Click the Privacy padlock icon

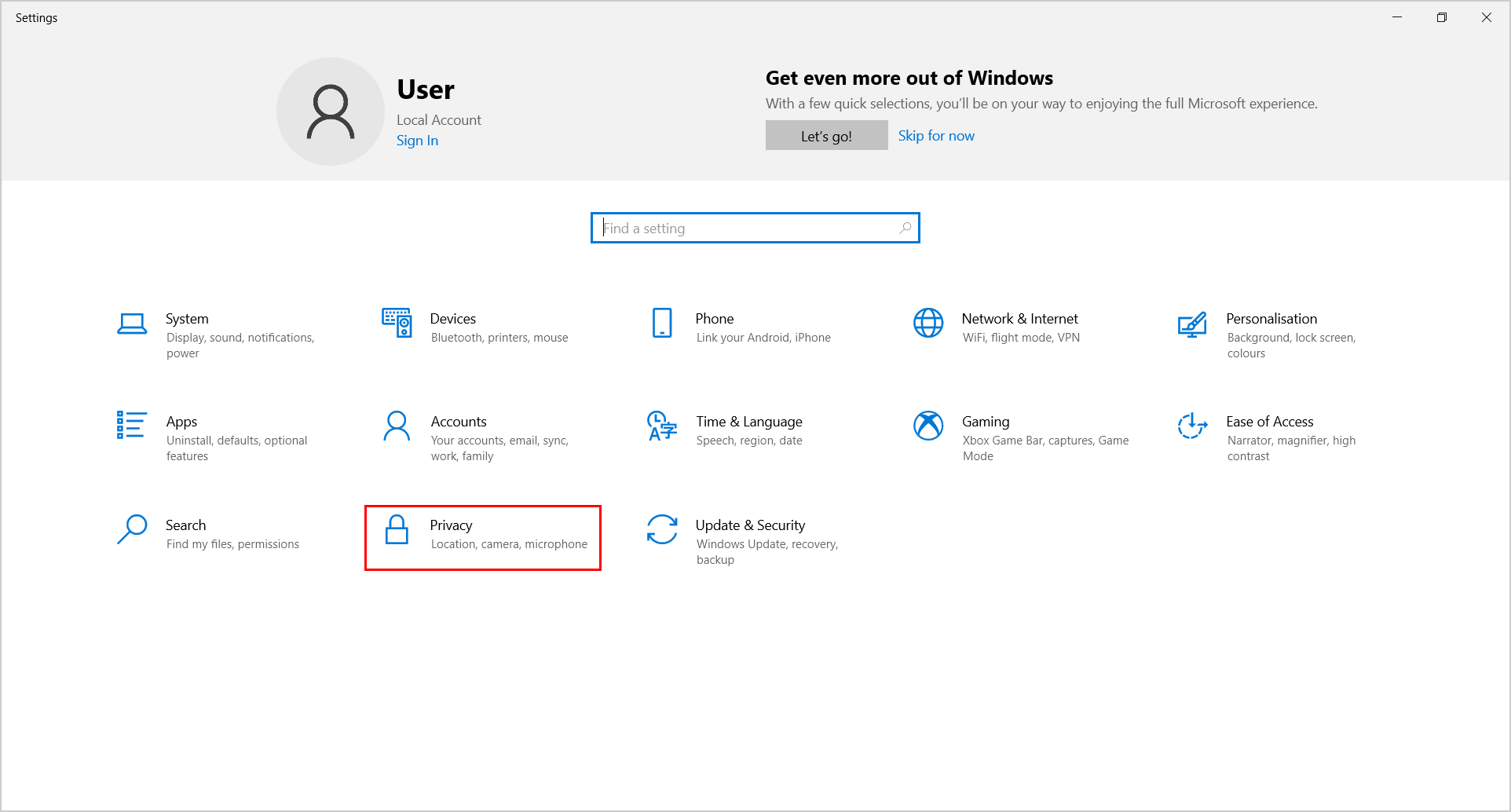tap(397, 529)
